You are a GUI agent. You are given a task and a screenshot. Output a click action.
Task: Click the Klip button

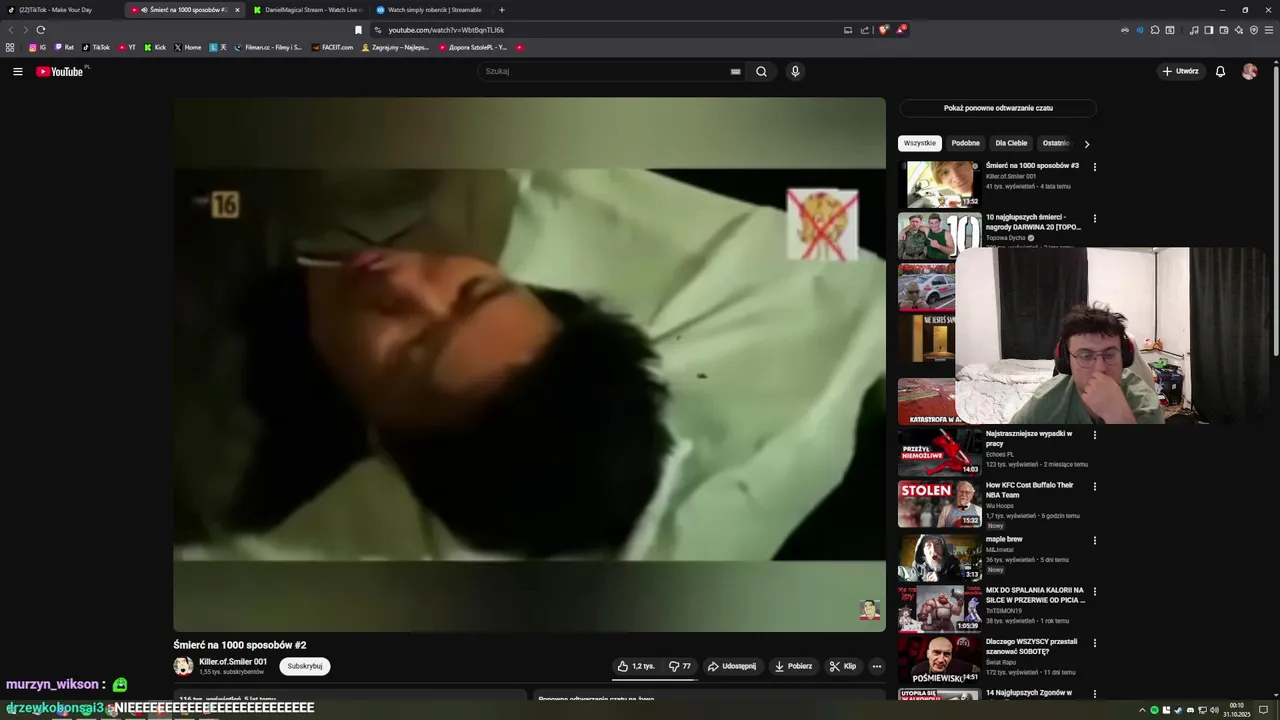(x=843, y=666)
